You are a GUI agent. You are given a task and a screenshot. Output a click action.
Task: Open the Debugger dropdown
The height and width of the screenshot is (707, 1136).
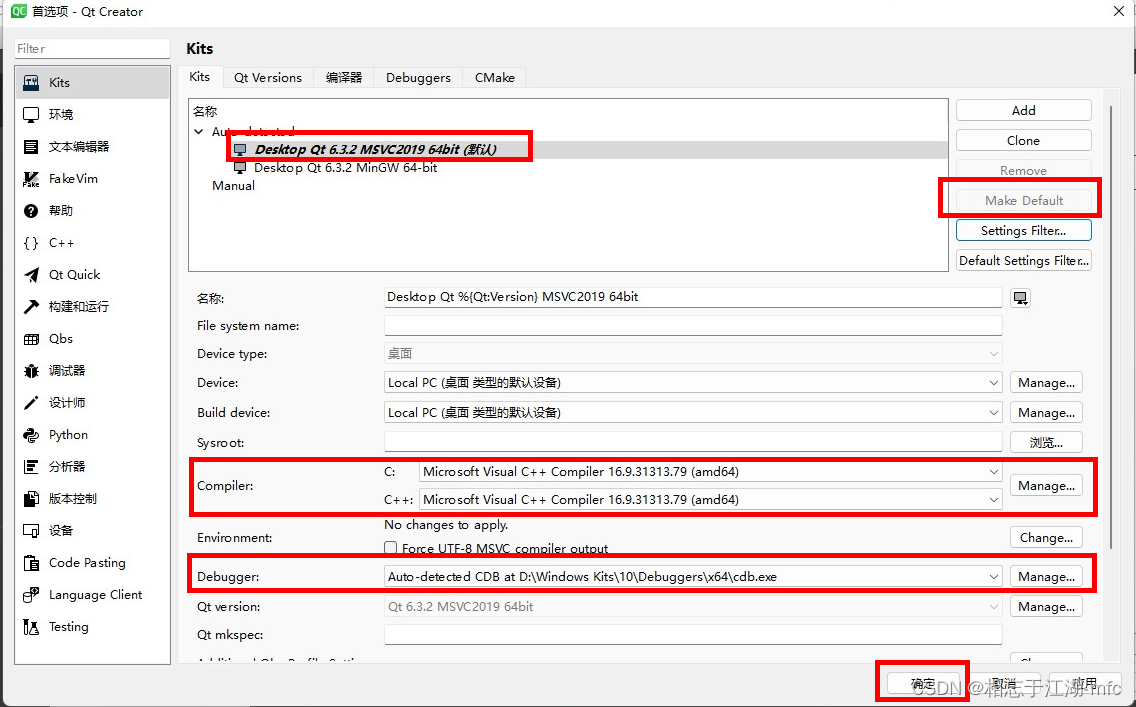click(x=693, y=577)
